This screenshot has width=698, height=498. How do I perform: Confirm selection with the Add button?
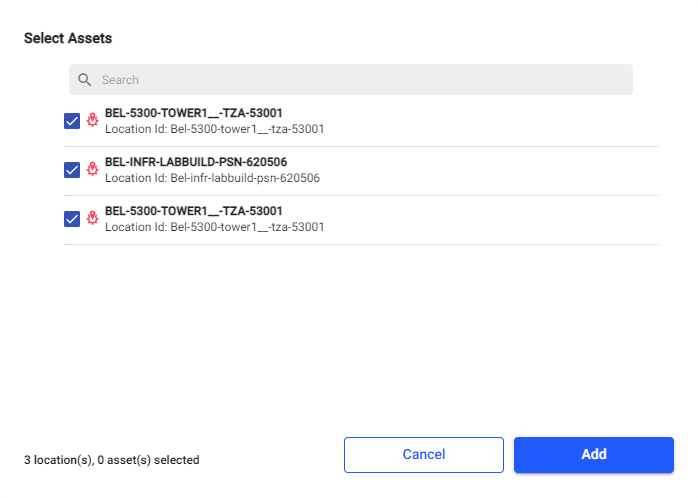click(x=593, y=454)
